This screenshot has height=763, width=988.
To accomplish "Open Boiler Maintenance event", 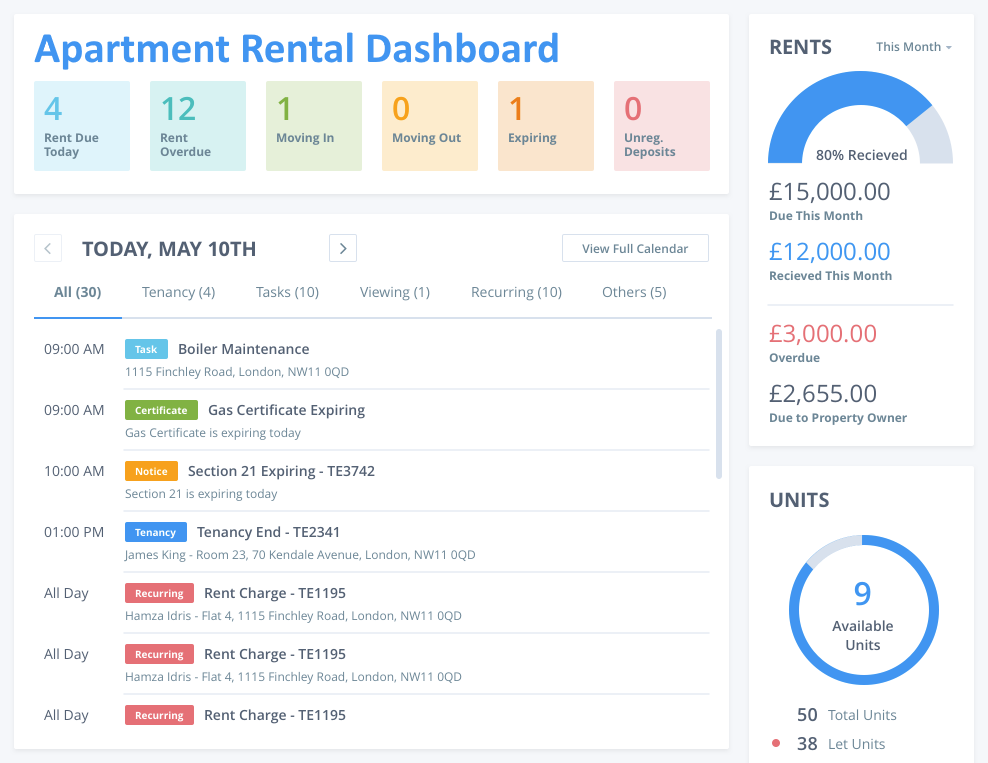I will point(244,349).
